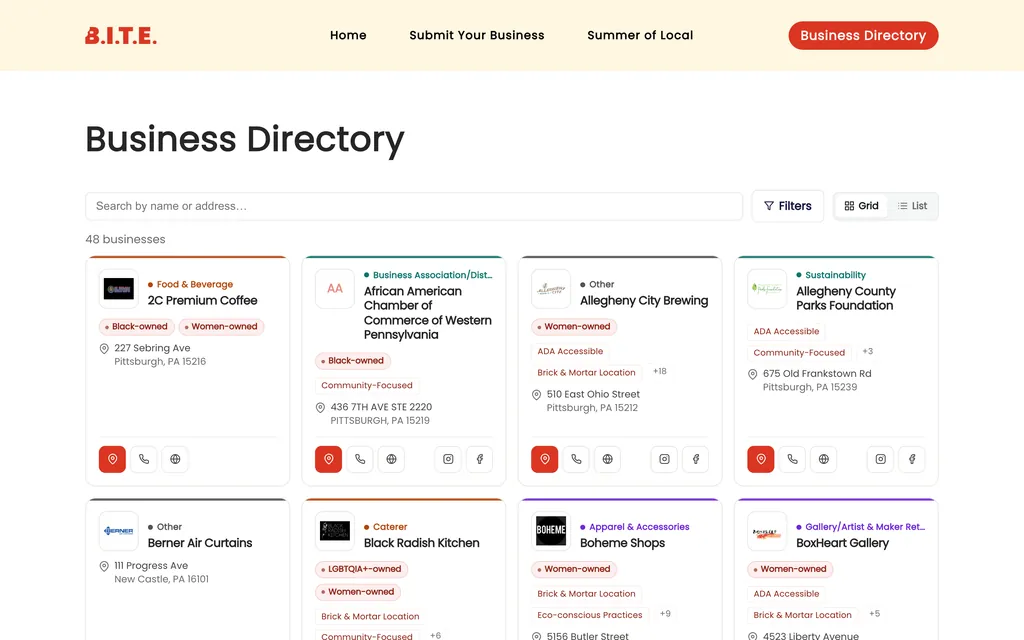Expand +3 tags on Allegheny County Parks Foundation
Screen dimensions: 1024x640
click(867, 351)
